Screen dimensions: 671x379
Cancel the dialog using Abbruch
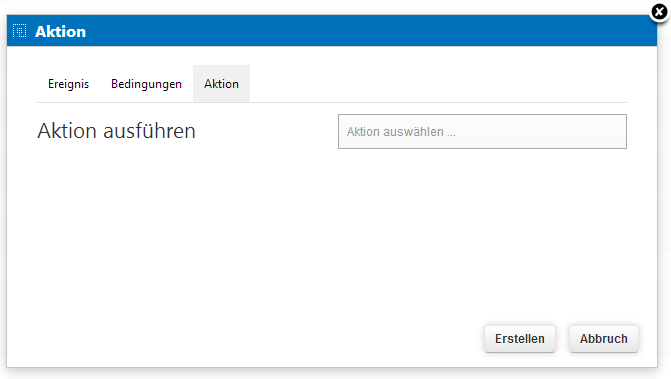click(x=603, y=339)
